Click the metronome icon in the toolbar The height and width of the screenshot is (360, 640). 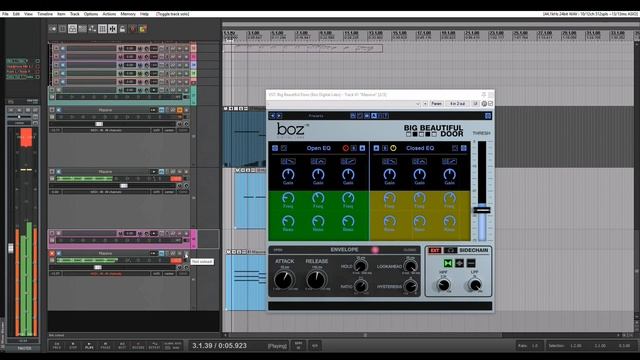pos(133,29)
